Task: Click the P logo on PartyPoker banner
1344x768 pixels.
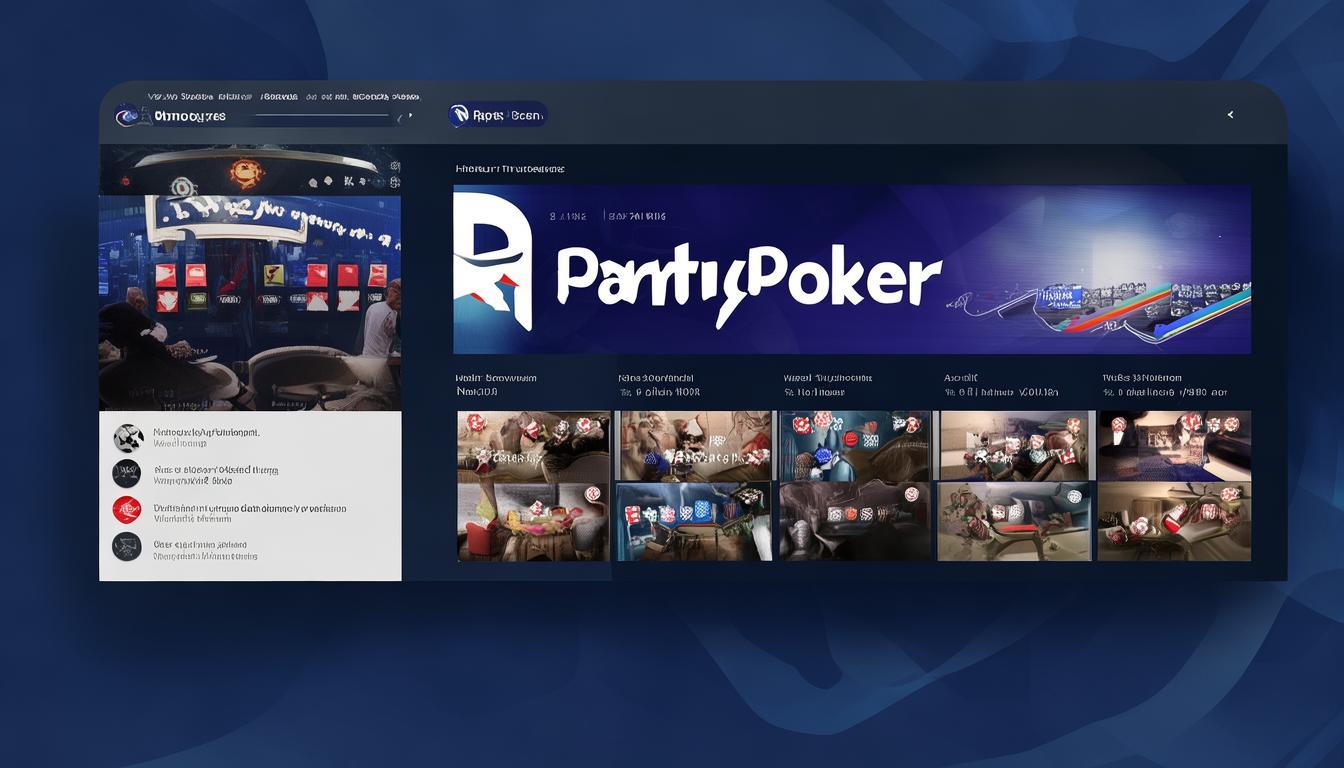Action: pos(492,262)
